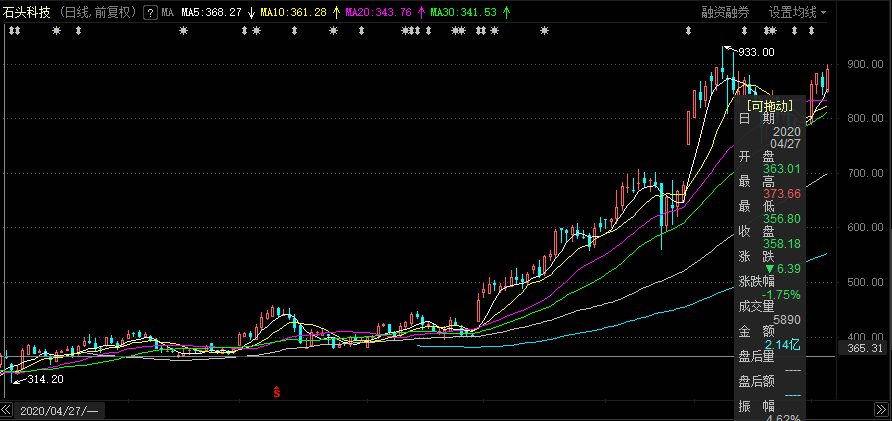The image size is (892, 421).
Task: Click the white down arrow after MA5
Action: 251,11
